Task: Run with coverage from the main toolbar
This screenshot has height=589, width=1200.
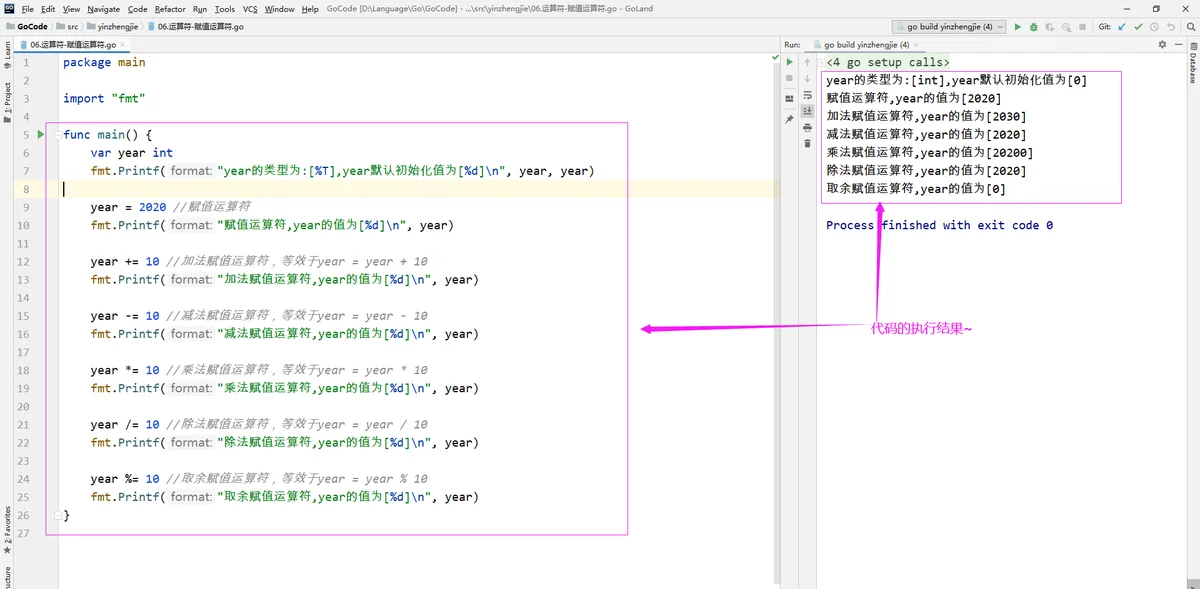Action: 1052,27
